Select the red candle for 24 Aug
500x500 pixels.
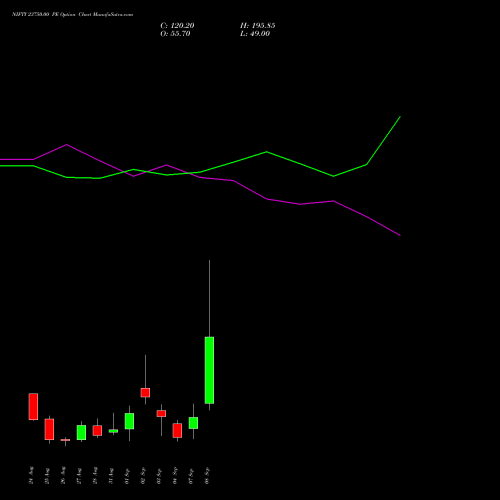33,406
